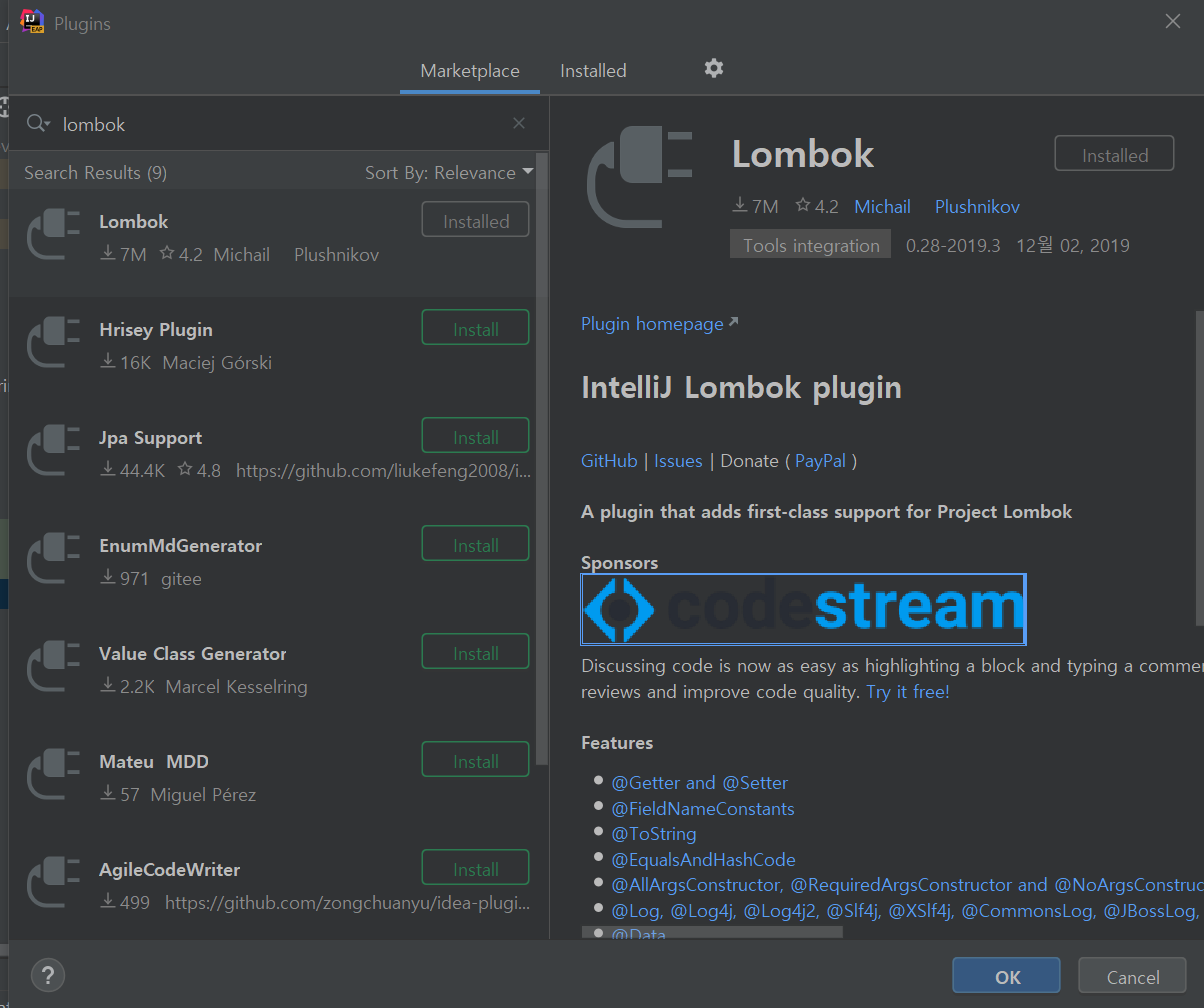This screenshot has width=1204, height=1008.
Task: Install the AgileCodeWriter plugin
Action: coord(476,869)
